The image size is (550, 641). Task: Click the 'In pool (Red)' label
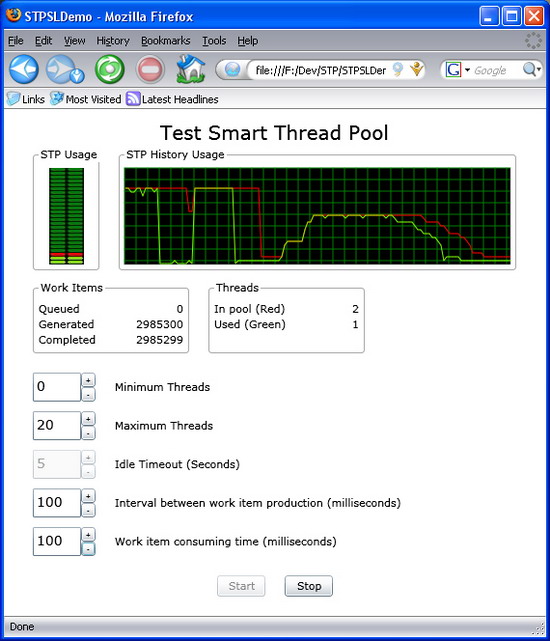[x=249, y=309]
